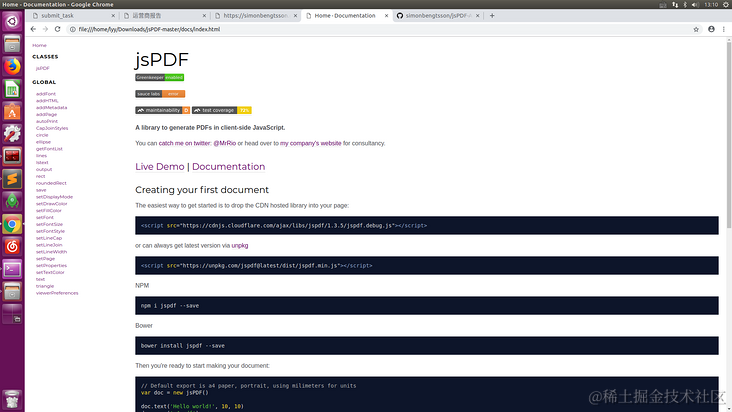Open the roundedRect sidebar link
Image resolution: width=732 pixels, height=412 pixels.
tap(51, 183)
